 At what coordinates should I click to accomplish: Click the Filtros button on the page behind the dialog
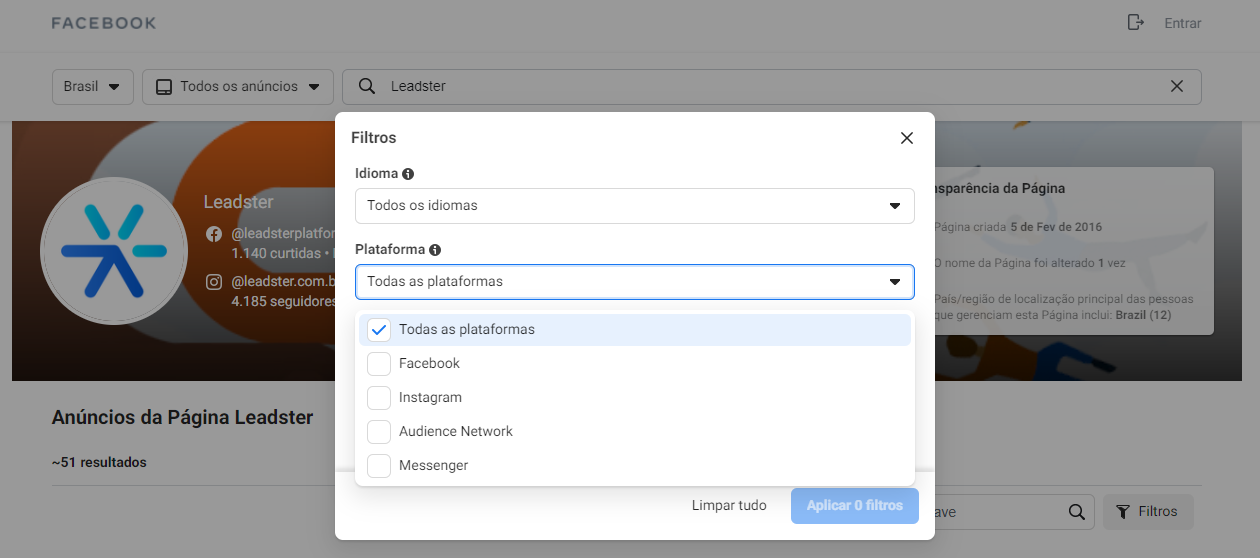pos(1148,511)
